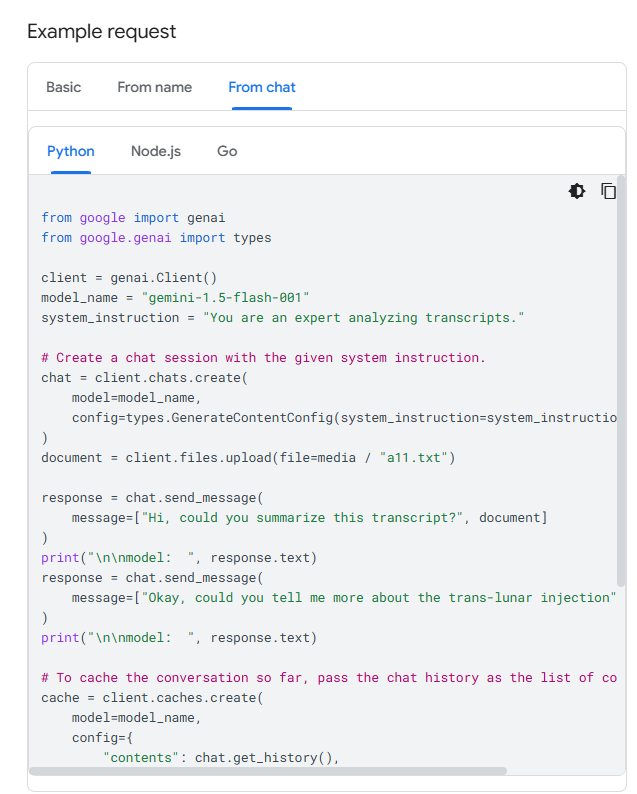Click the client.files.upload call

(x=187, y=457)
